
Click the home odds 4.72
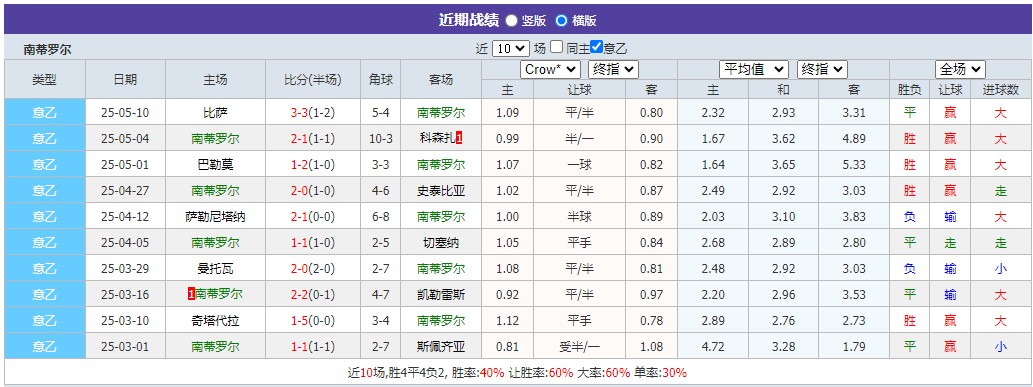[x=713, y=346]
